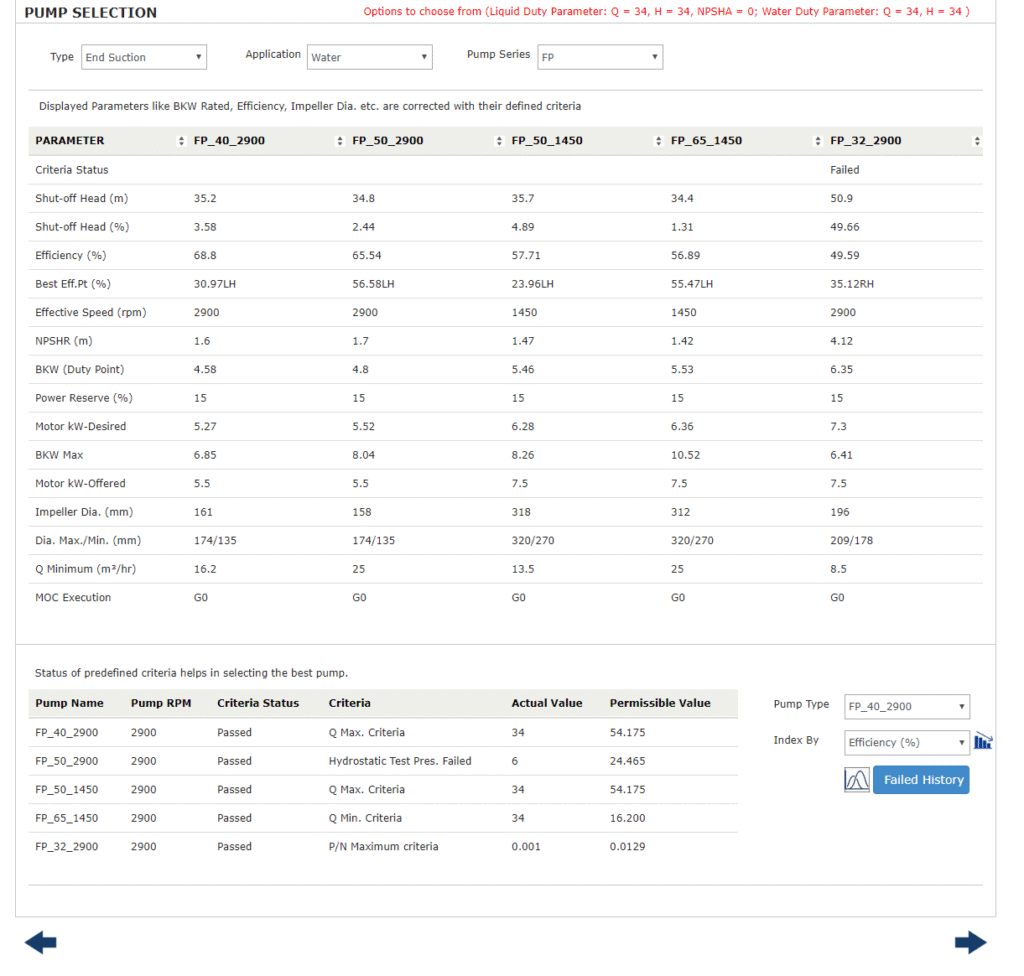
Task: Click the Hydrostatic Test Pres. Failed criteria
Action: 400,761
